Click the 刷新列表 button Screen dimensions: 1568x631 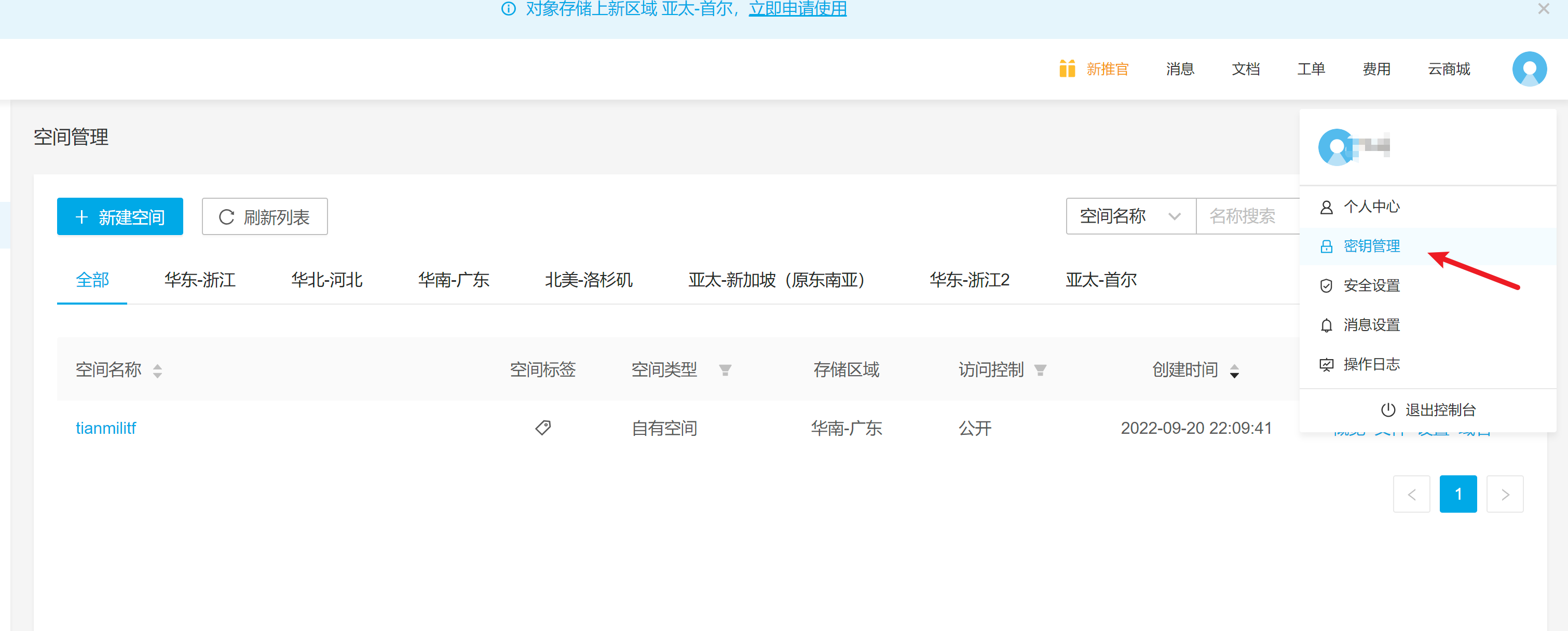(x=264, y=216)
